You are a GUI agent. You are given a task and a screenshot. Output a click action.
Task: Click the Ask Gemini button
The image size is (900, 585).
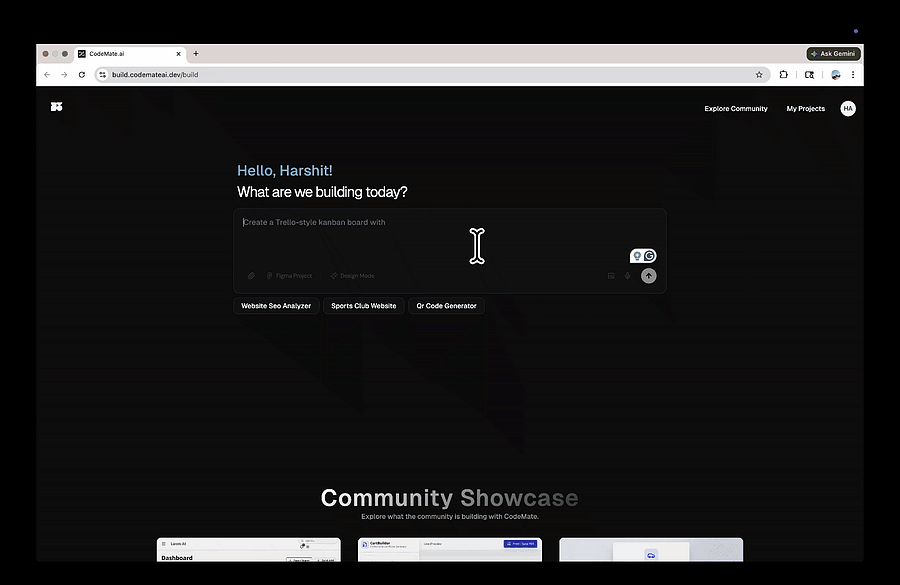click(833, 53)
